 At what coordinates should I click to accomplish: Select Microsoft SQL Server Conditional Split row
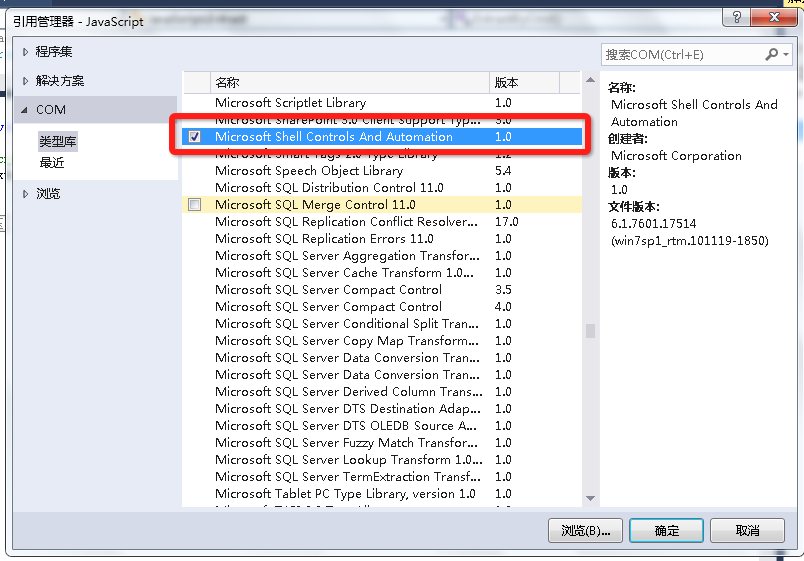[382, 324]
